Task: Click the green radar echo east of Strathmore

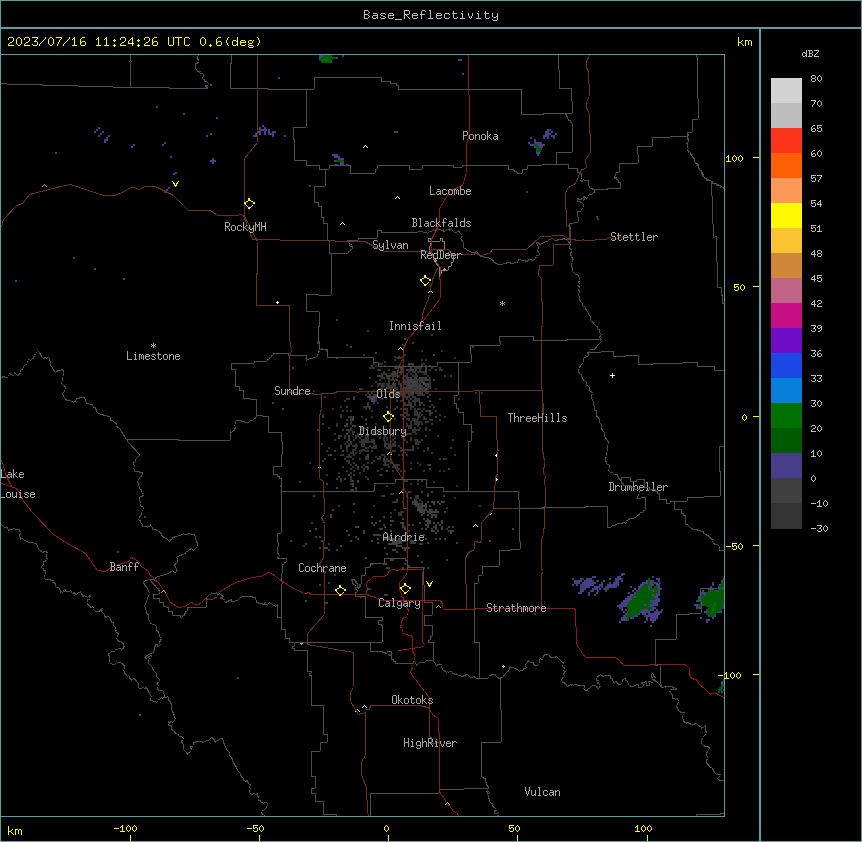Action: tap(642, 599)
